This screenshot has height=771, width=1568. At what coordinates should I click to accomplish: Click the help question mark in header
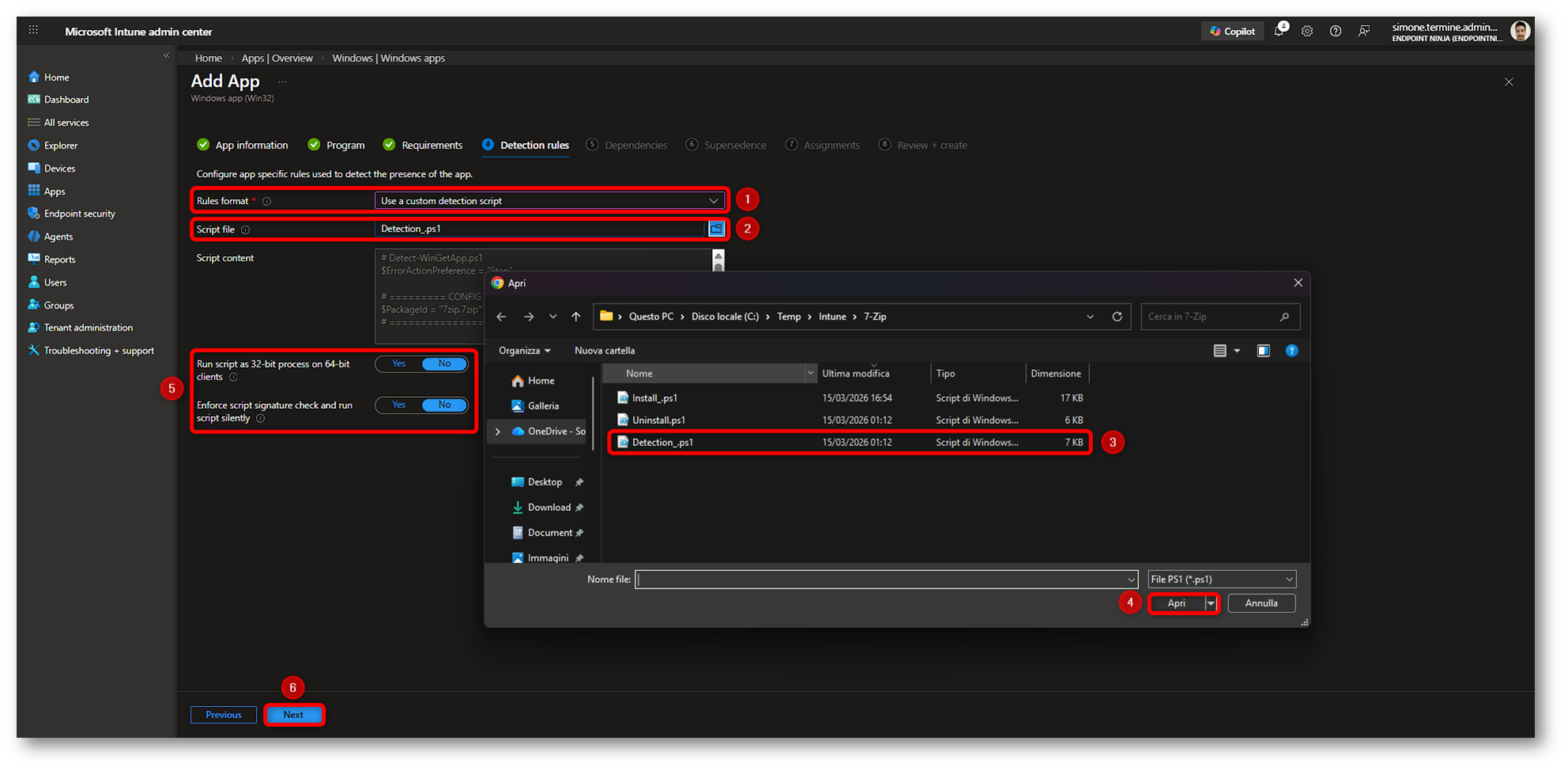[x=1335, y=32]
